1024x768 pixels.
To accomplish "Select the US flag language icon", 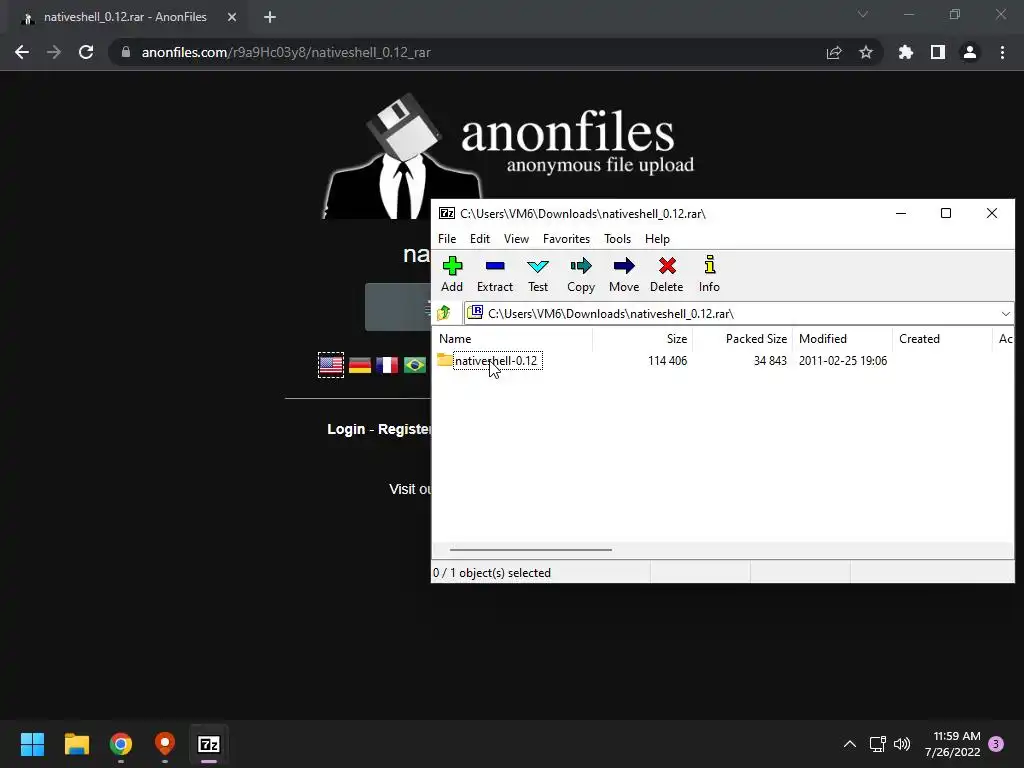I will pos(331,364).
